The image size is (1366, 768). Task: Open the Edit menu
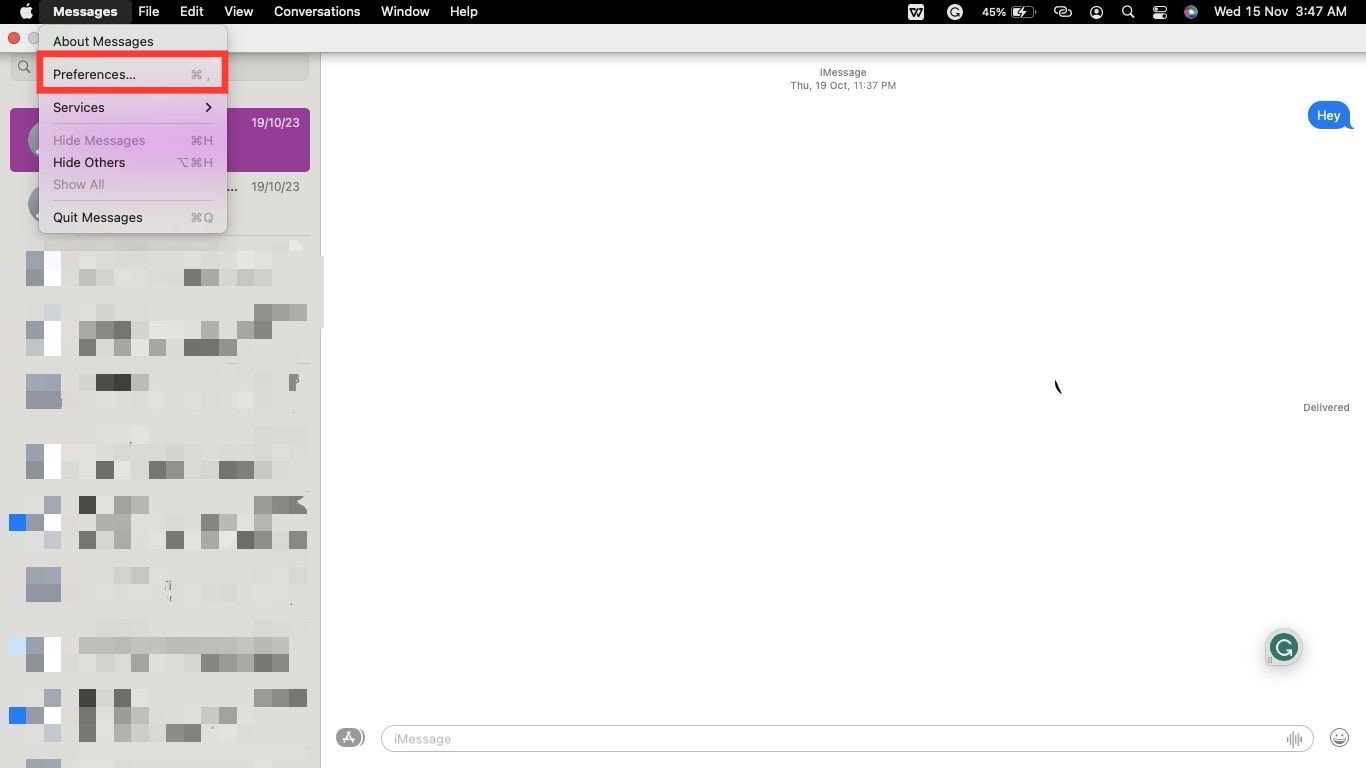tap(191, 12)
